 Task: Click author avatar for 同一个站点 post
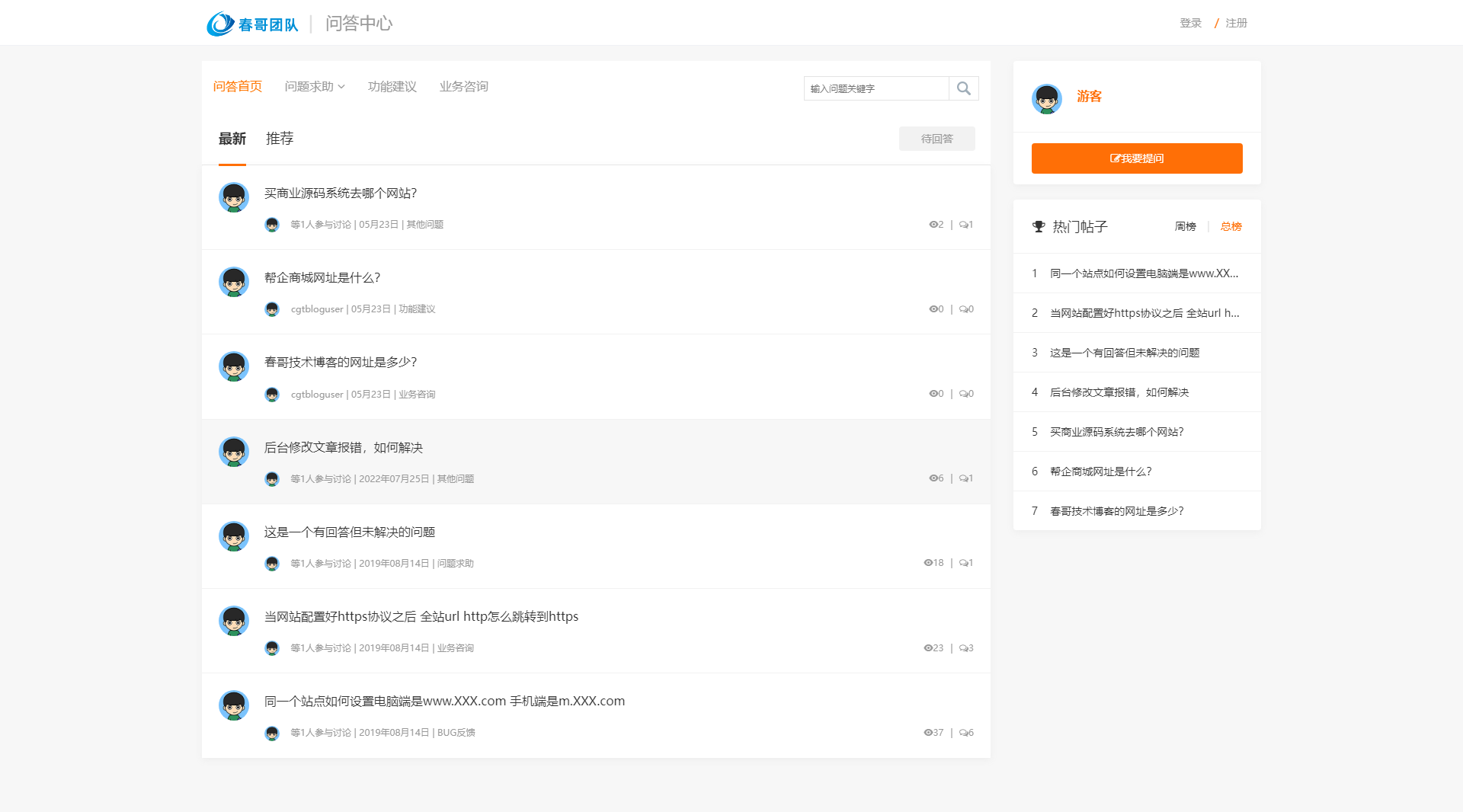click(x=234, y=705)
